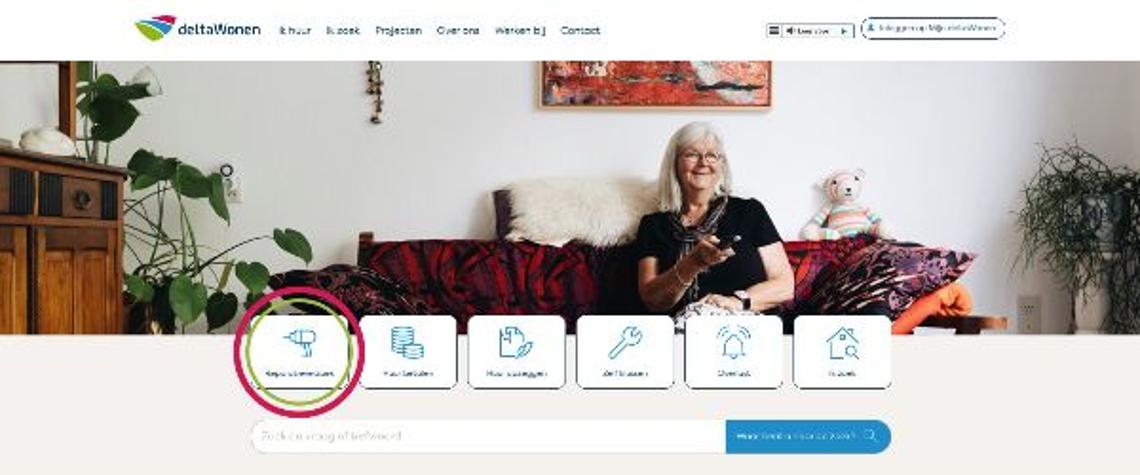This screenshot has height=475, width=1140.
Task: Open the drill icon repair request tile
Action: click(x=300, y=352)
